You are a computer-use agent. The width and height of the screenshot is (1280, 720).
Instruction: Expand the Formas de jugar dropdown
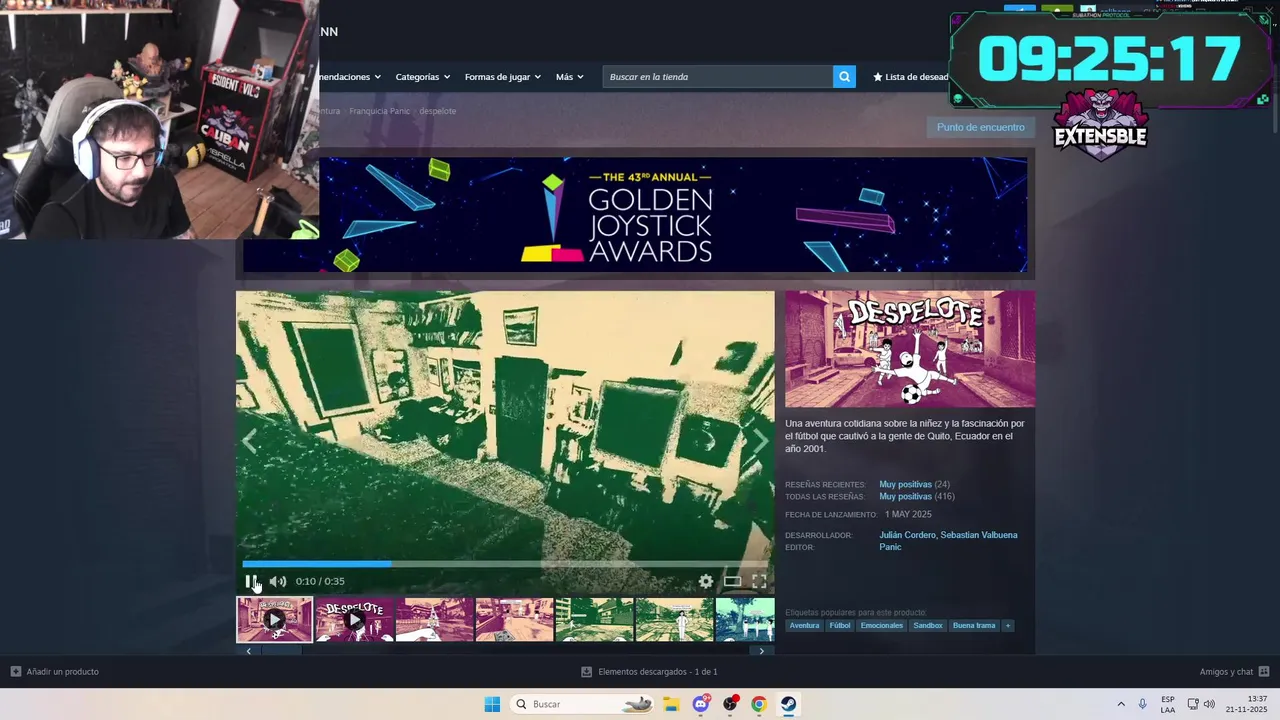[502, 77]
